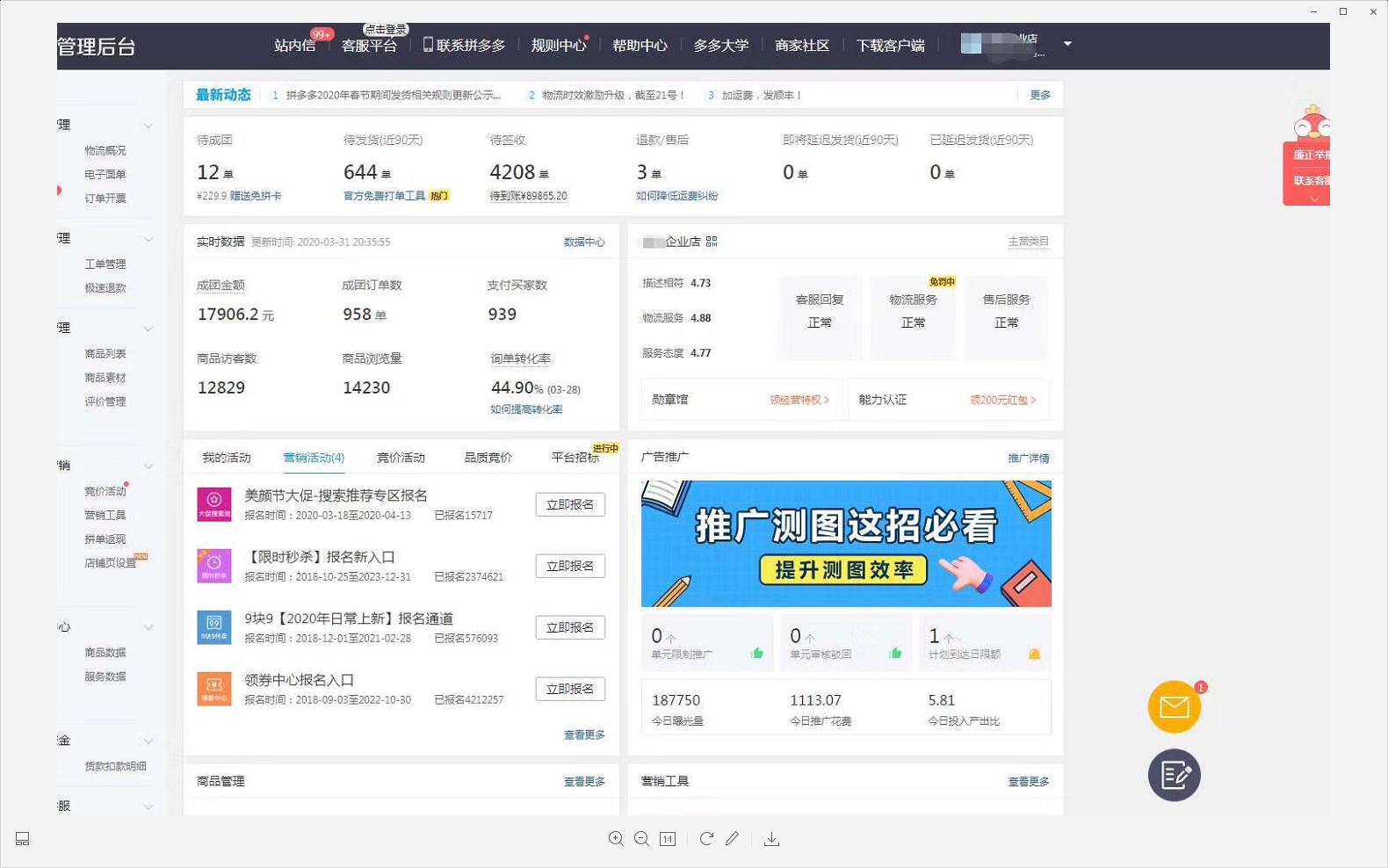Switch to 平台招标 tab
This screenshot has width=1388, height=868.
click(x=575, y=458)
